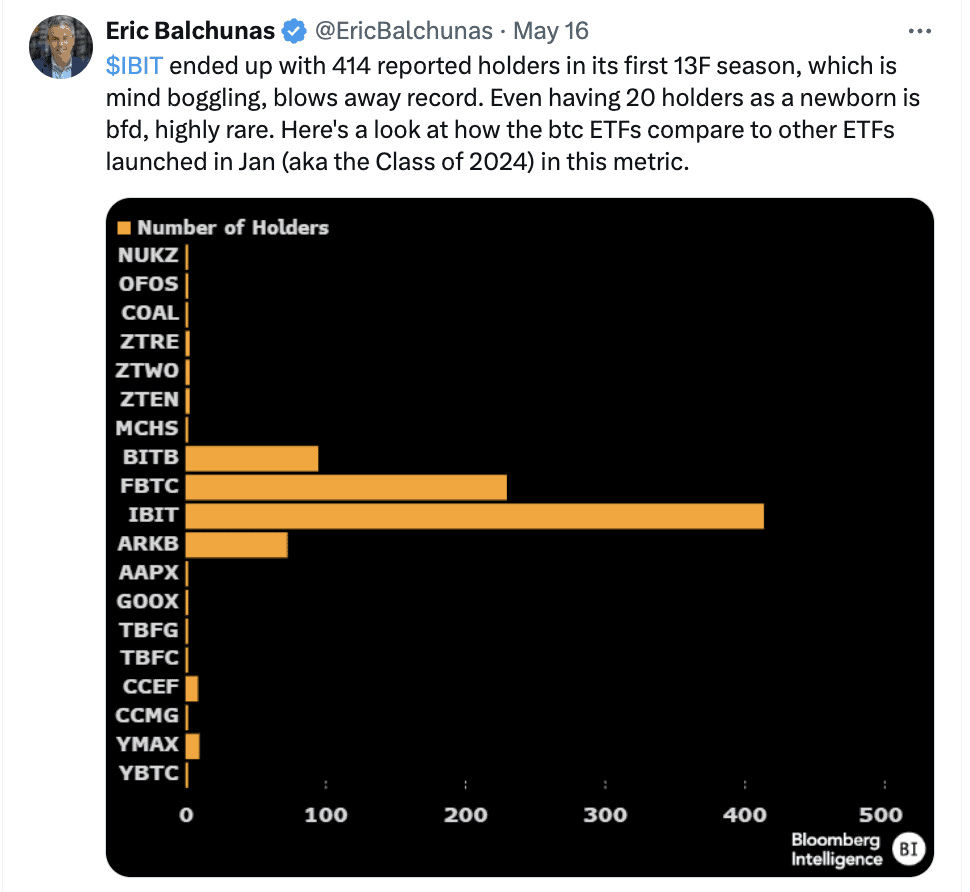Viewport: 970px width, 892px height.
Task: Click the IBIT bar in the chart
Action: (x=474, y=516)
